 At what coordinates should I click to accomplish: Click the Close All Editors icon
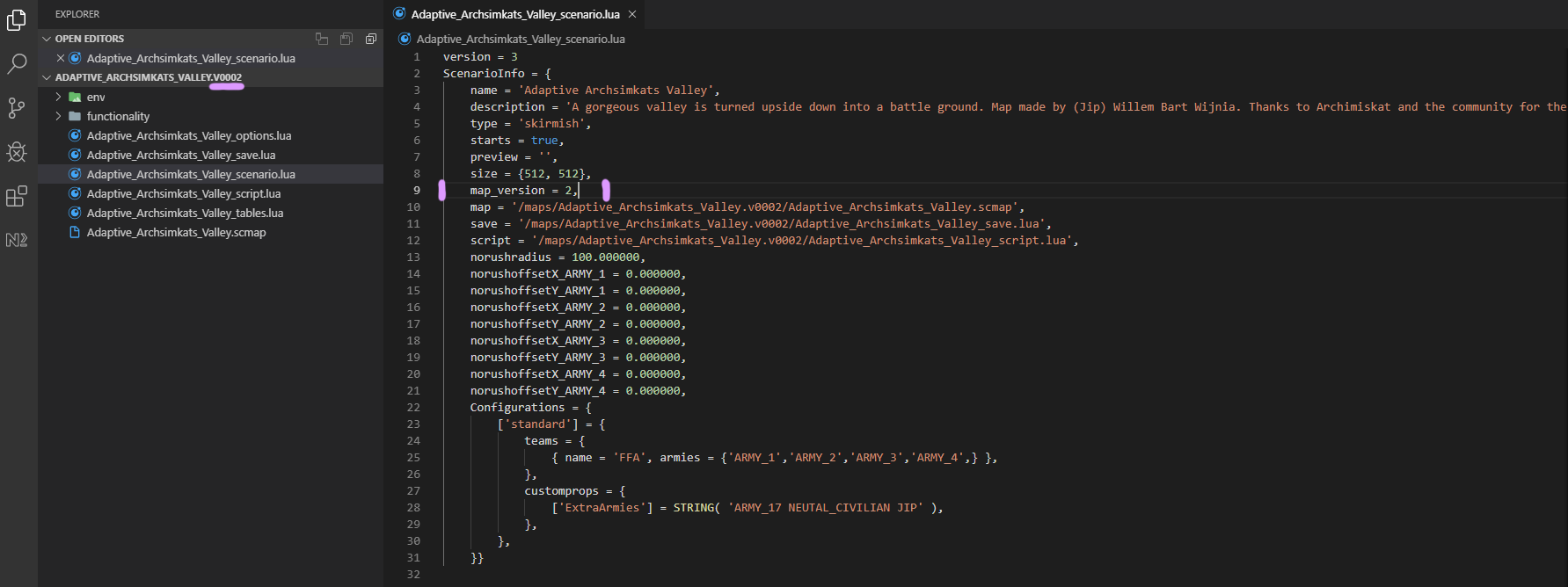coord(371,39)
